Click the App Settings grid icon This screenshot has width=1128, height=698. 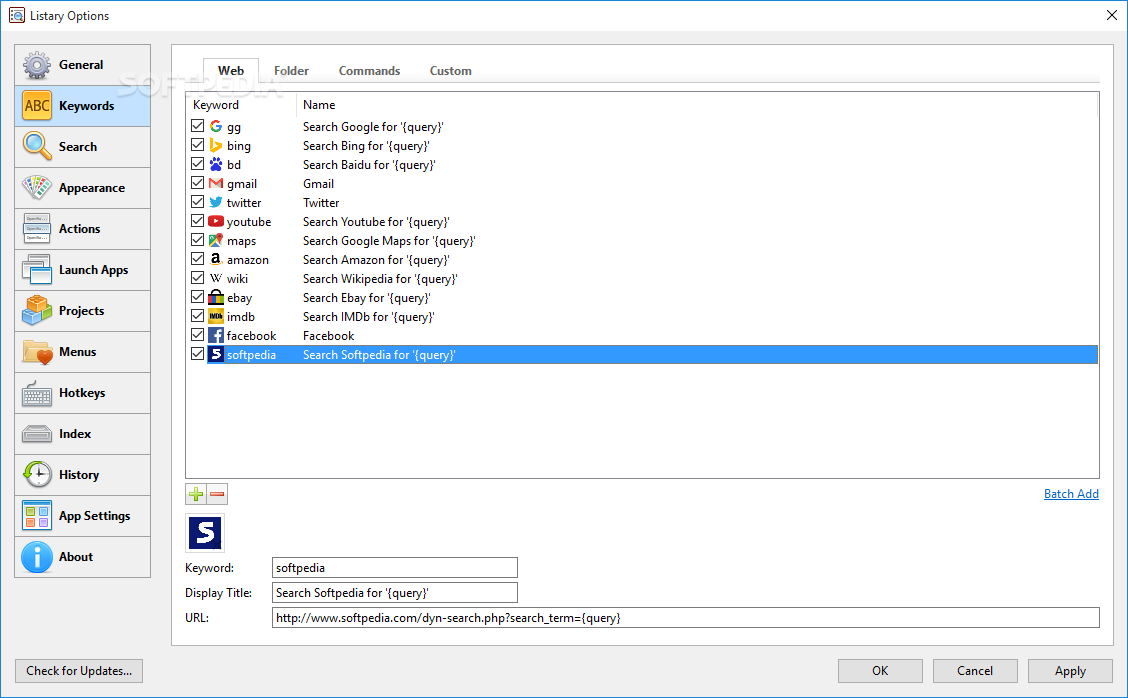click(x=37, y=516)
